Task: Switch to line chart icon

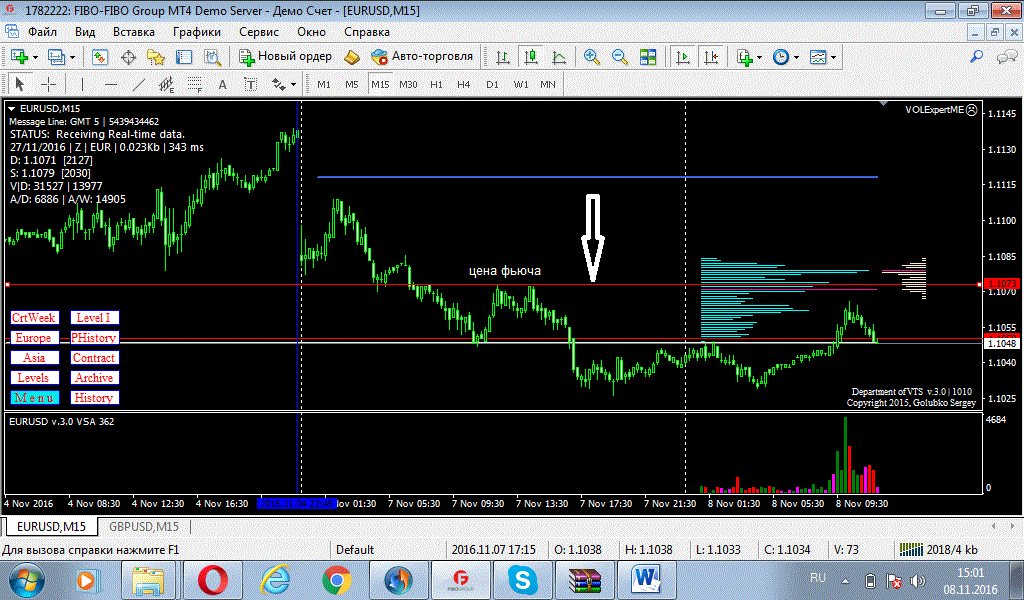Action: [559, 57]
